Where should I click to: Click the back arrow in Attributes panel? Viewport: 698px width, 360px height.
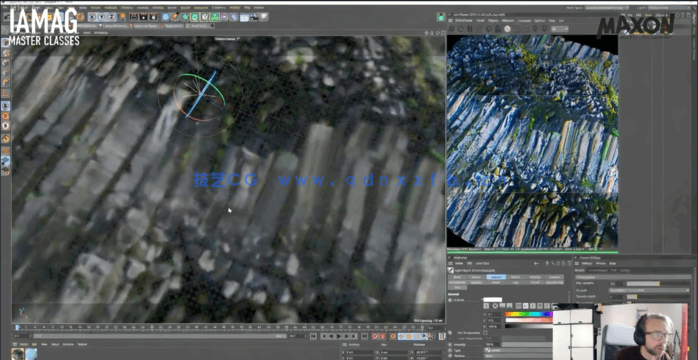coord(536,263)
